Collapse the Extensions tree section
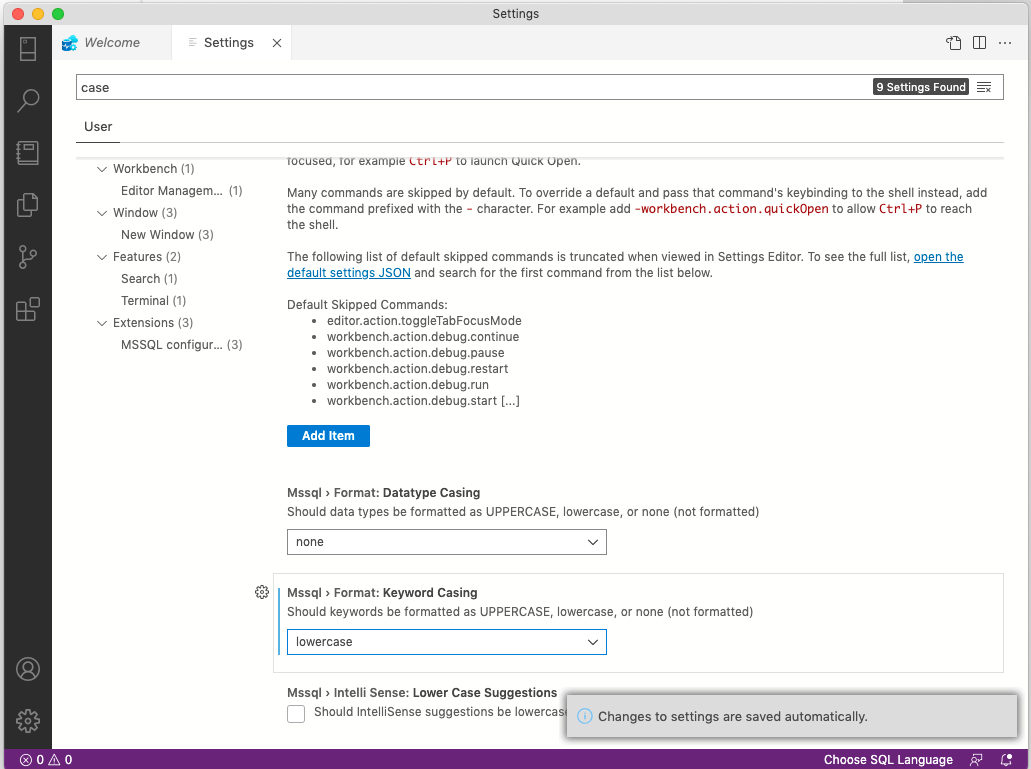Screen dimensions: 1031x769 102,323
